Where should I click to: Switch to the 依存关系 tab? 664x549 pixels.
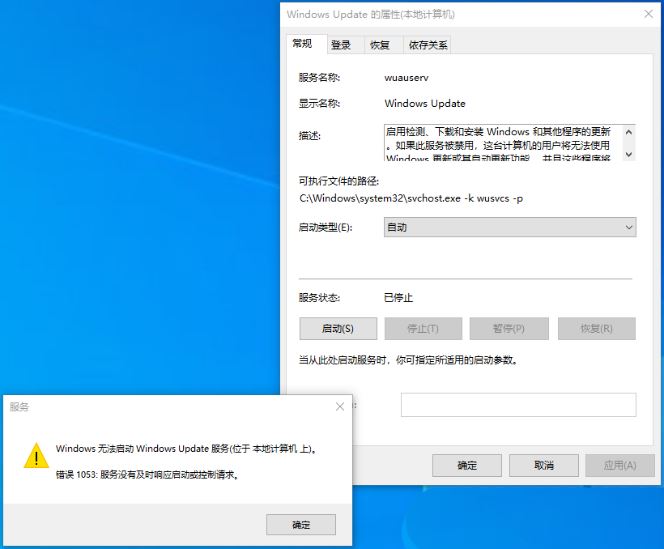click(427, 45)
